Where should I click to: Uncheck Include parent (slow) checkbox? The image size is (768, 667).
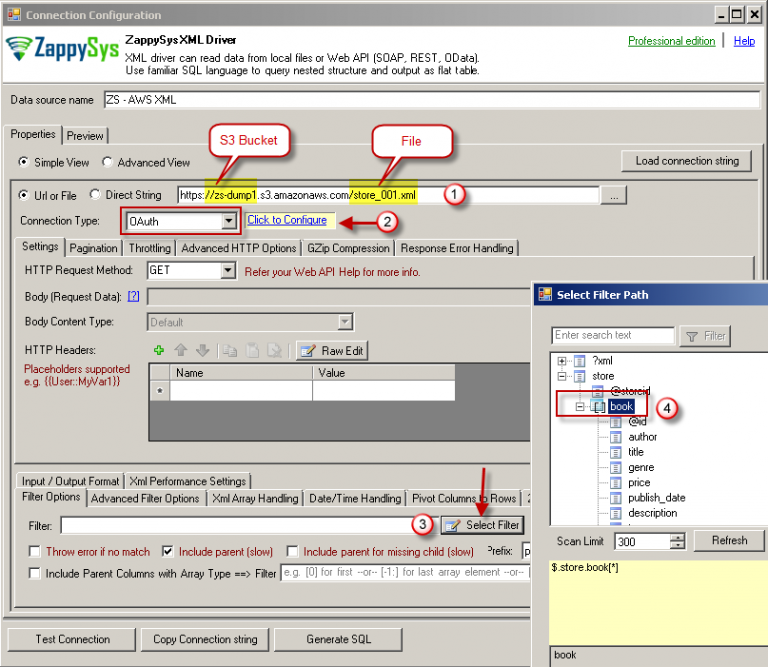click(168, 551)
